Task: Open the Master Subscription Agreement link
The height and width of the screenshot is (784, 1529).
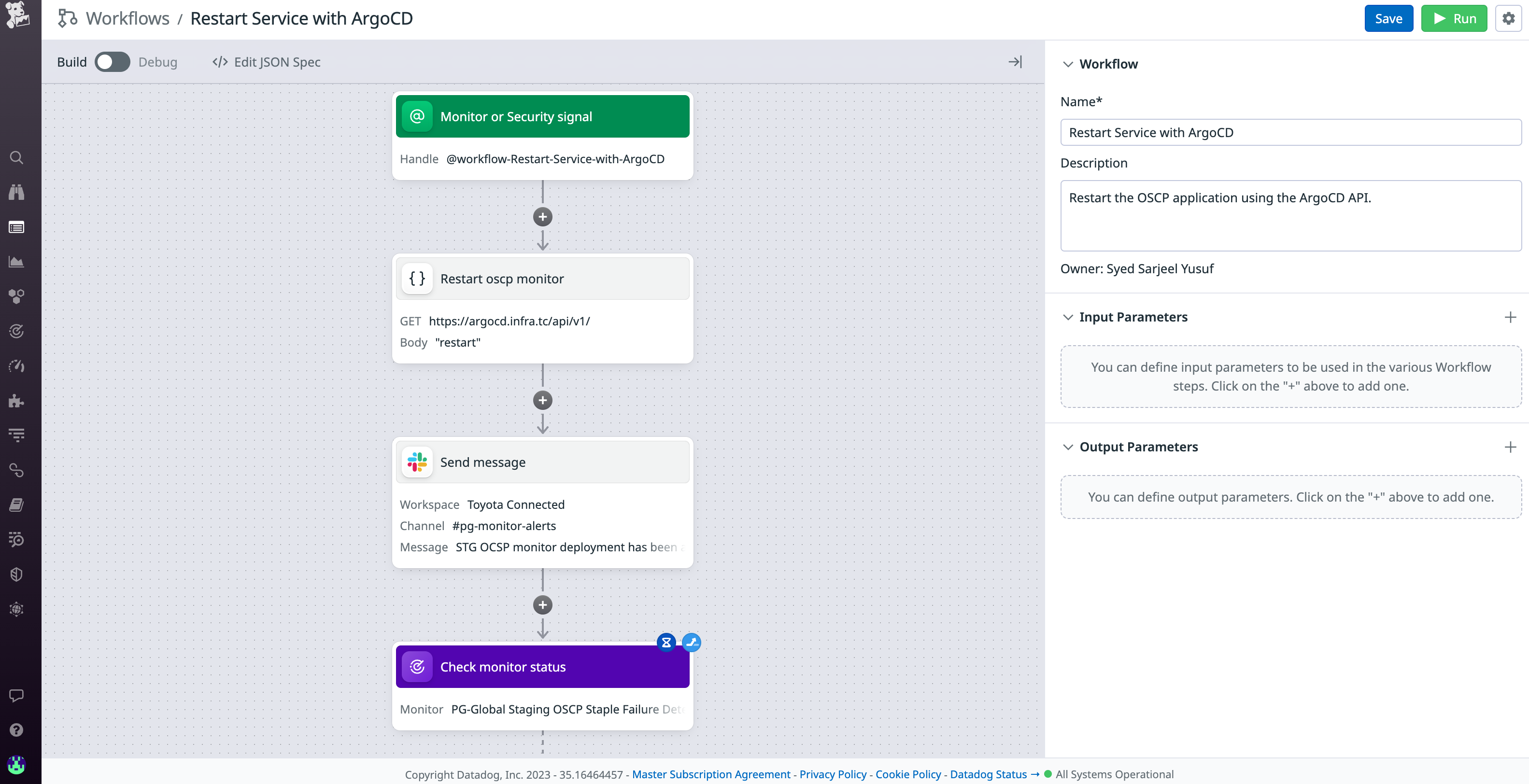Action: [710, 774]
